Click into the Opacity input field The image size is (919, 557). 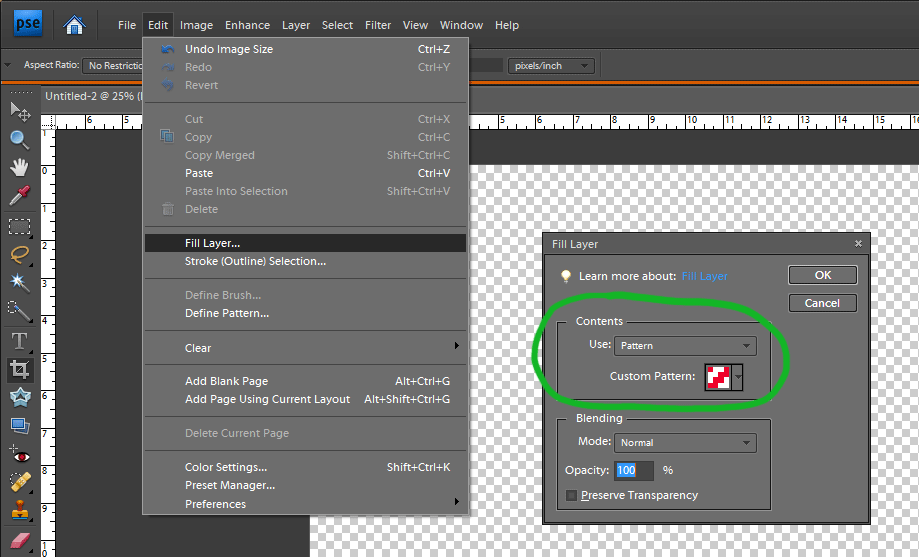[x=634, y=470]
